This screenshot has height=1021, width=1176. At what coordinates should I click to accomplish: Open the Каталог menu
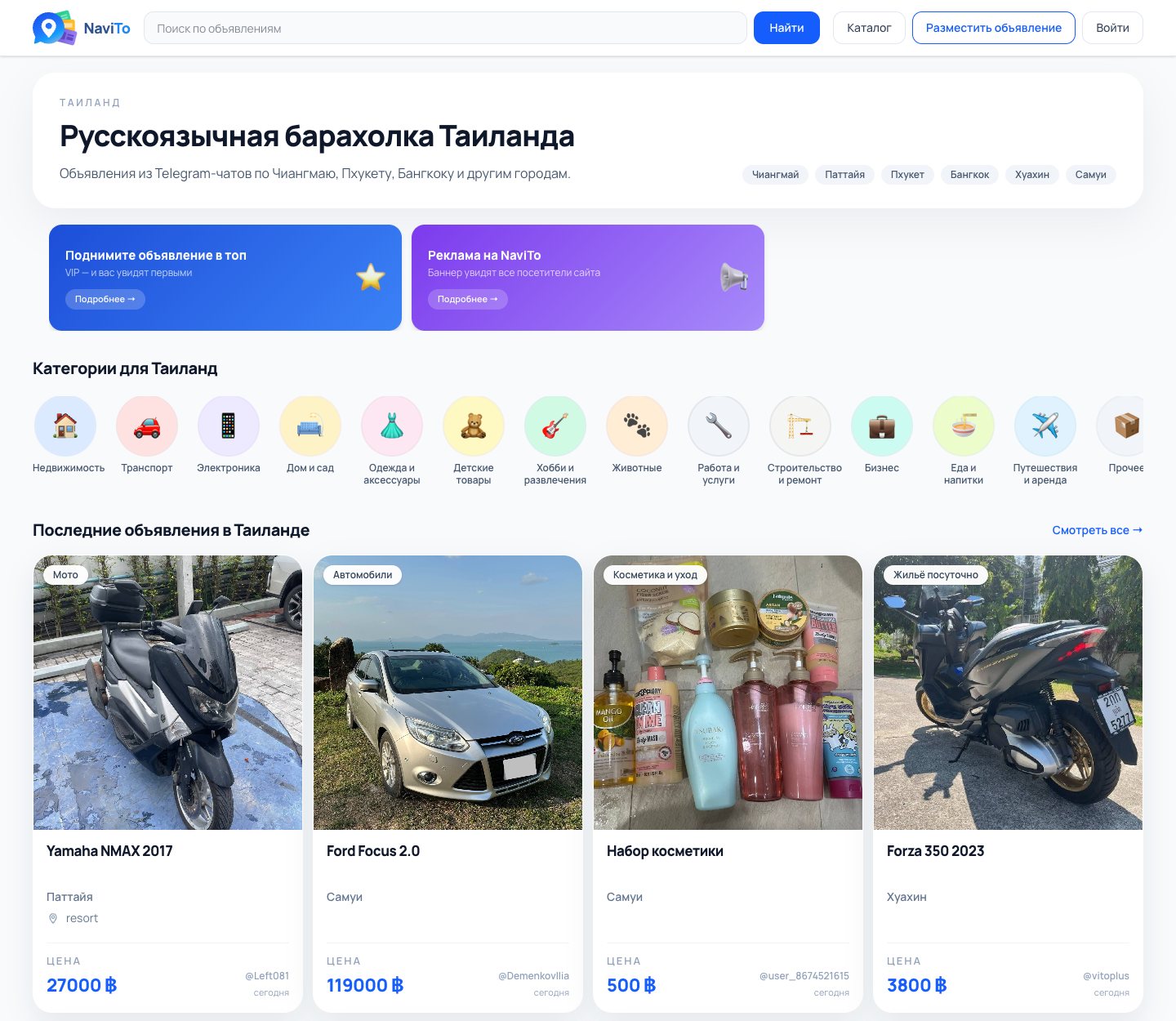pyautogui.click(x=869, y=28)
